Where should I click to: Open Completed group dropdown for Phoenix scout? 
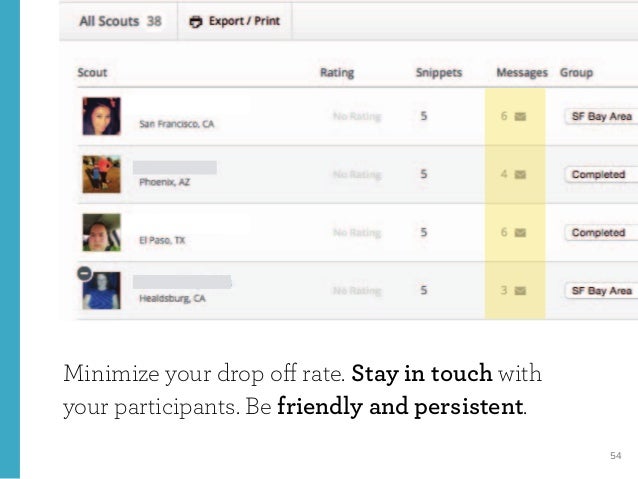[x=598, y=174]
